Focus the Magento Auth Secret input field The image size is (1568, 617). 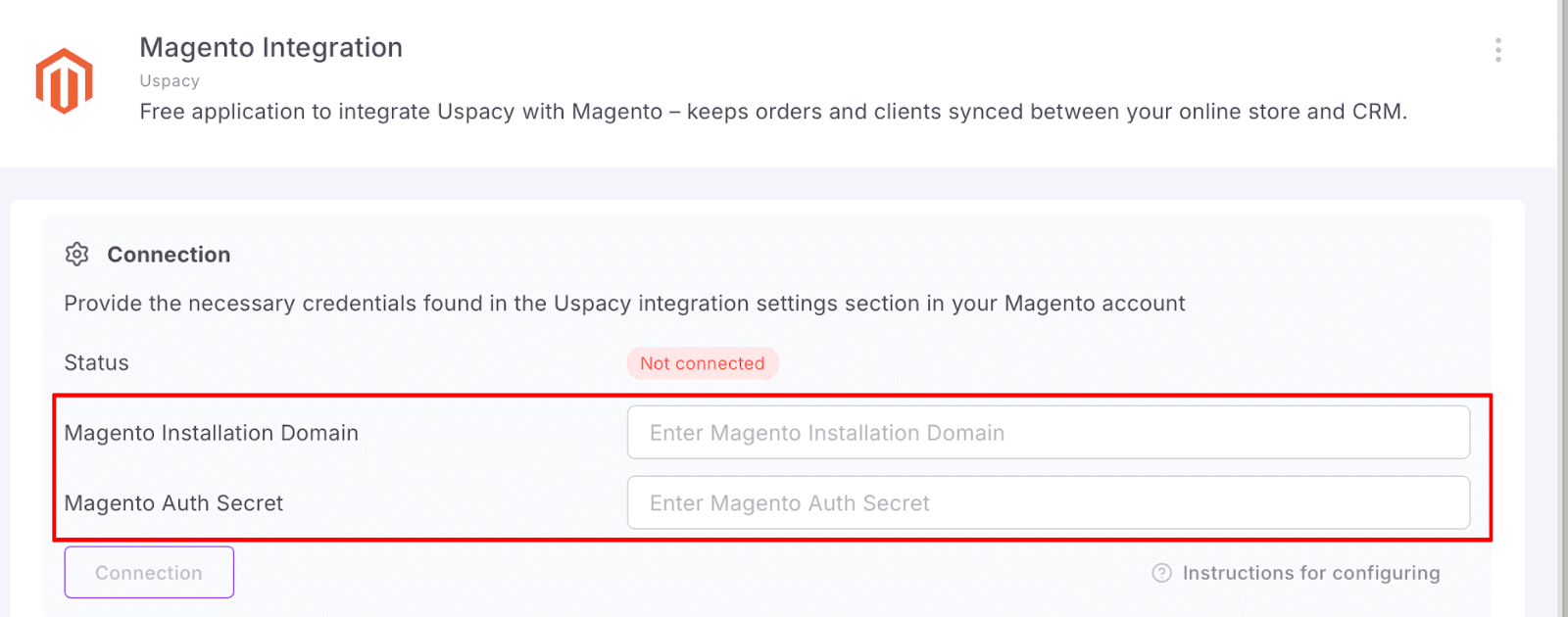[x=1048, y=503]
